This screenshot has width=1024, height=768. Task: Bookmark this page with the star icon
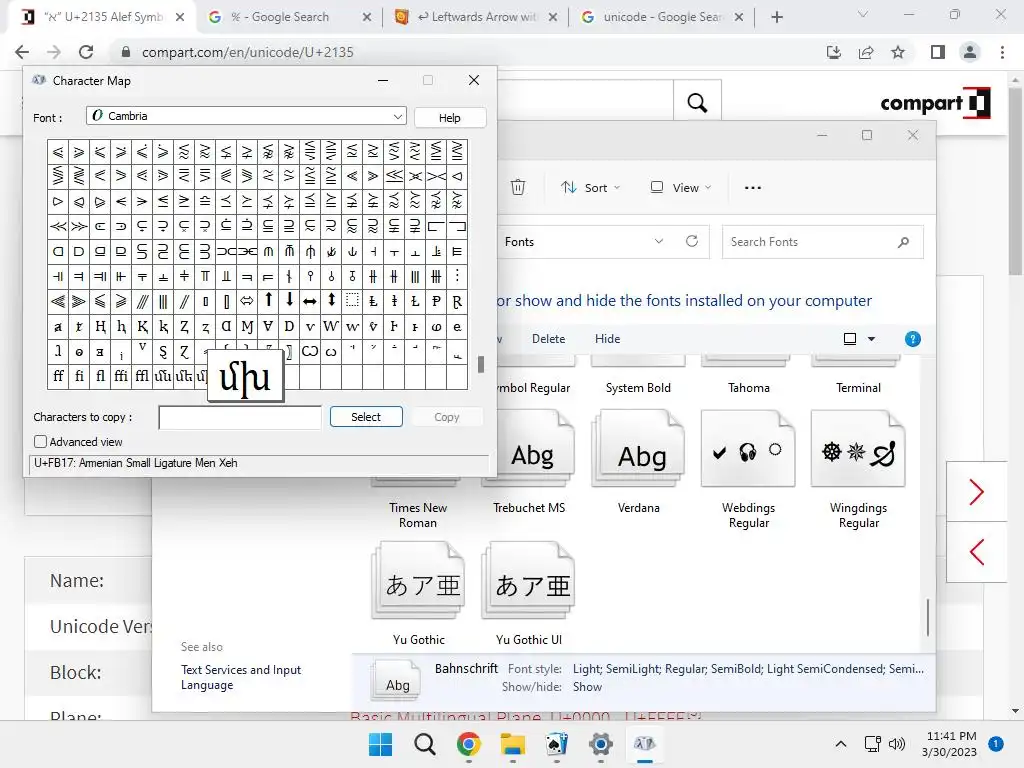(x=898, y=52)
